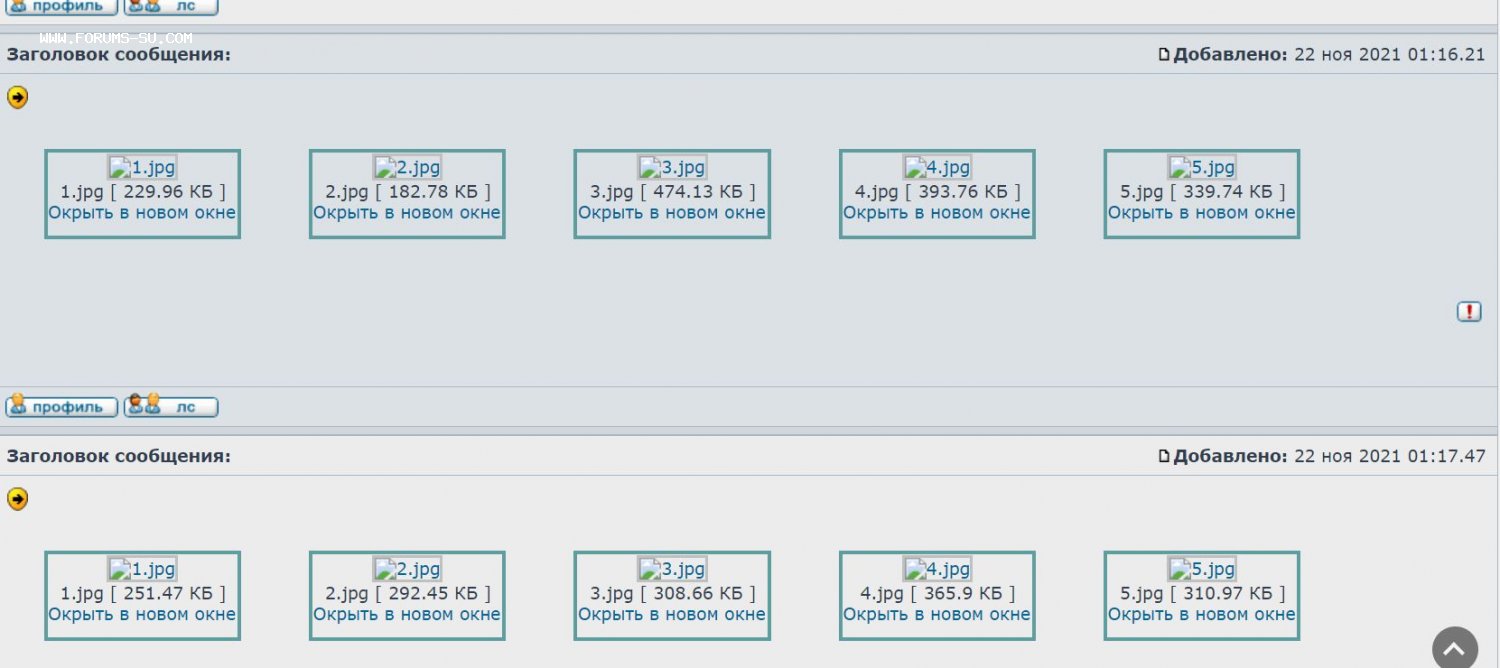Open the 251.47 КБ 1.jpg in new window
This screenshot has width=1500, height=668.
(142, 615)
